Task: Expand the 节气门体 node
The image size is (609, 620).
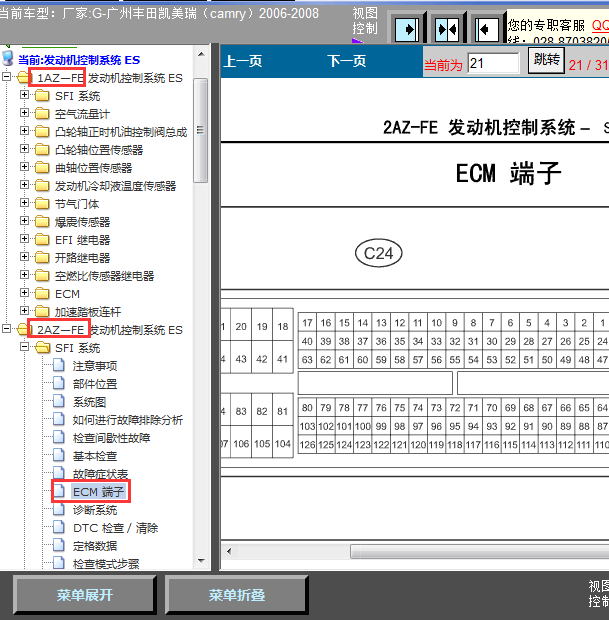Action: (25, 202)
